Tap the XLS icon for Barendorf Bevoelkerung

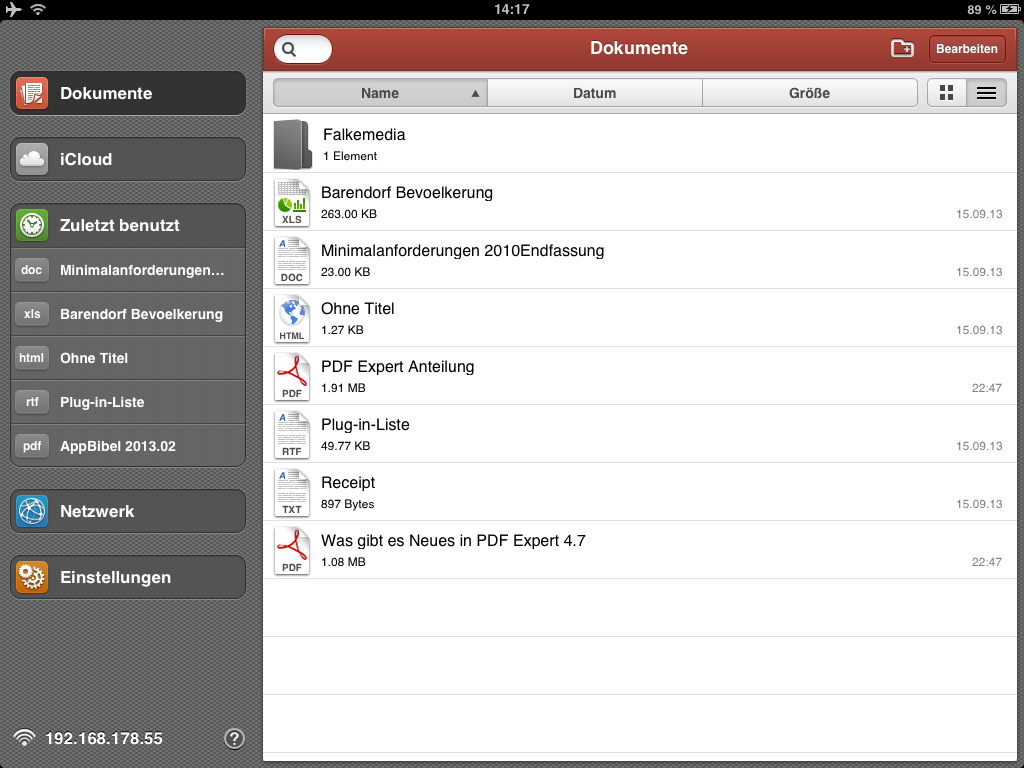[x=292, y=202]
